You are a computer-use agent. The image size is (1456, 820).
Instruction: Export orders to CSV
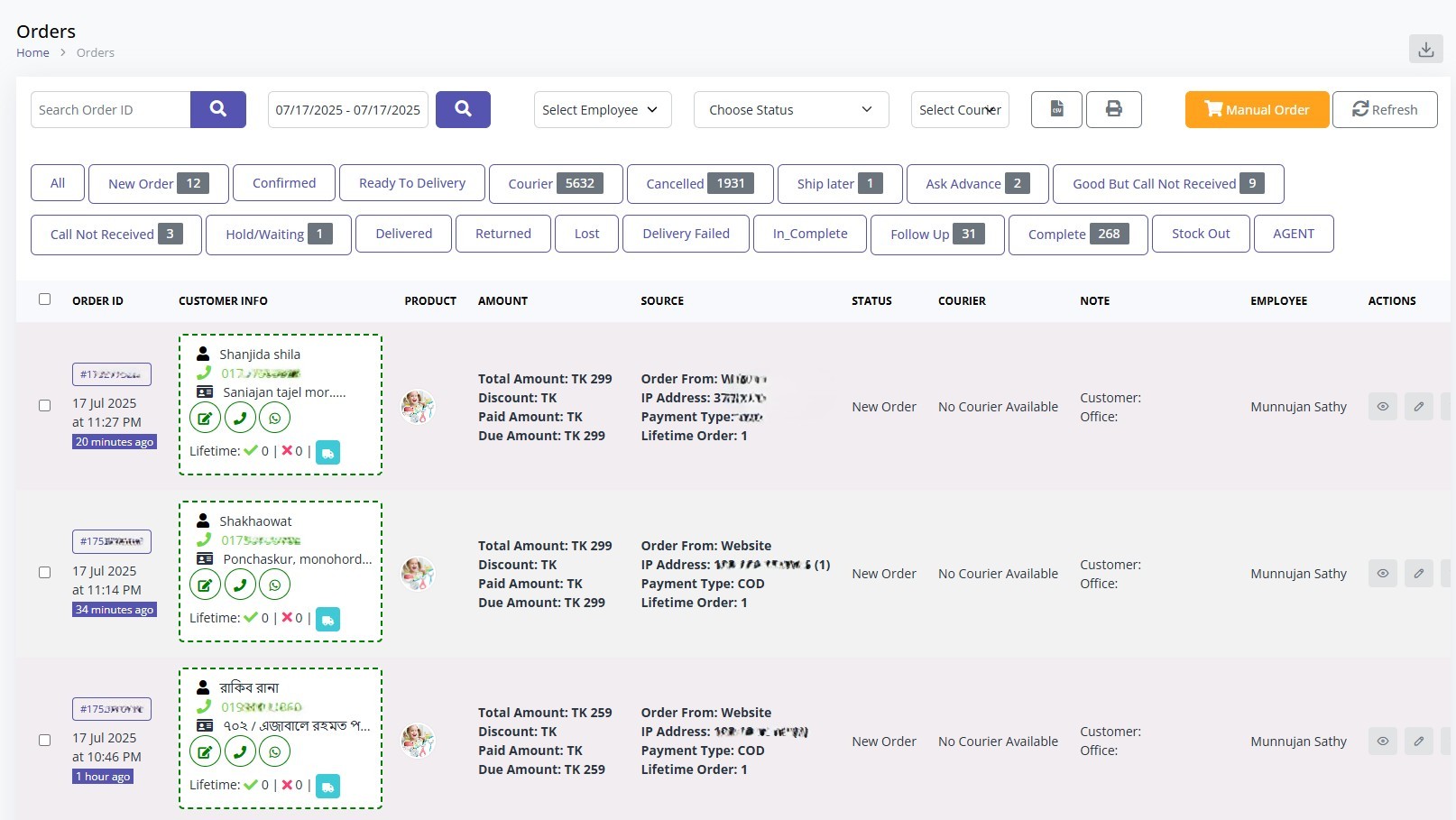1055,109
